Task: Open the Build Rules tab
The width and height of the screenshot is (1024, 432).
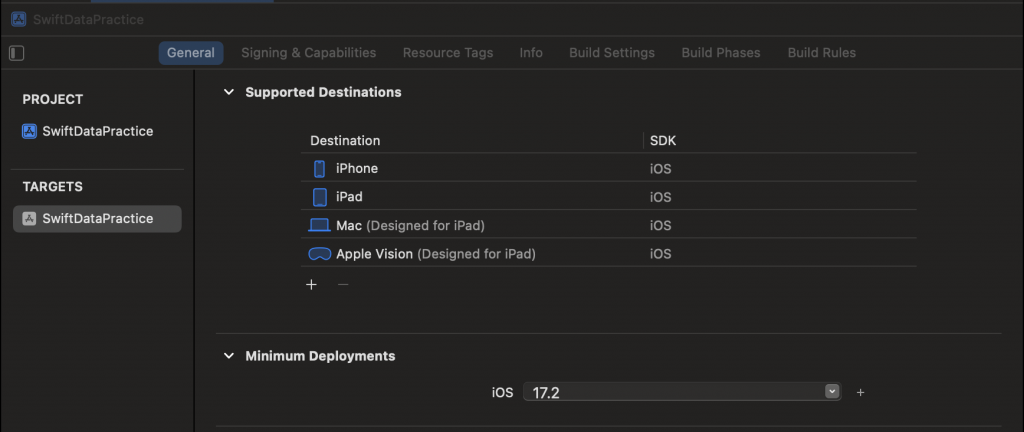Action: click(x=822, y=53)
